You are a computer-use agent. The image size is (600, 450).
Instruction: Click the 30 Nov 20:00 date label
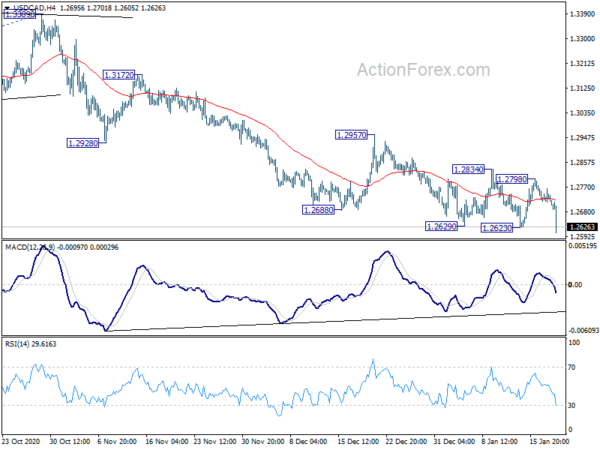click(262, 441)
